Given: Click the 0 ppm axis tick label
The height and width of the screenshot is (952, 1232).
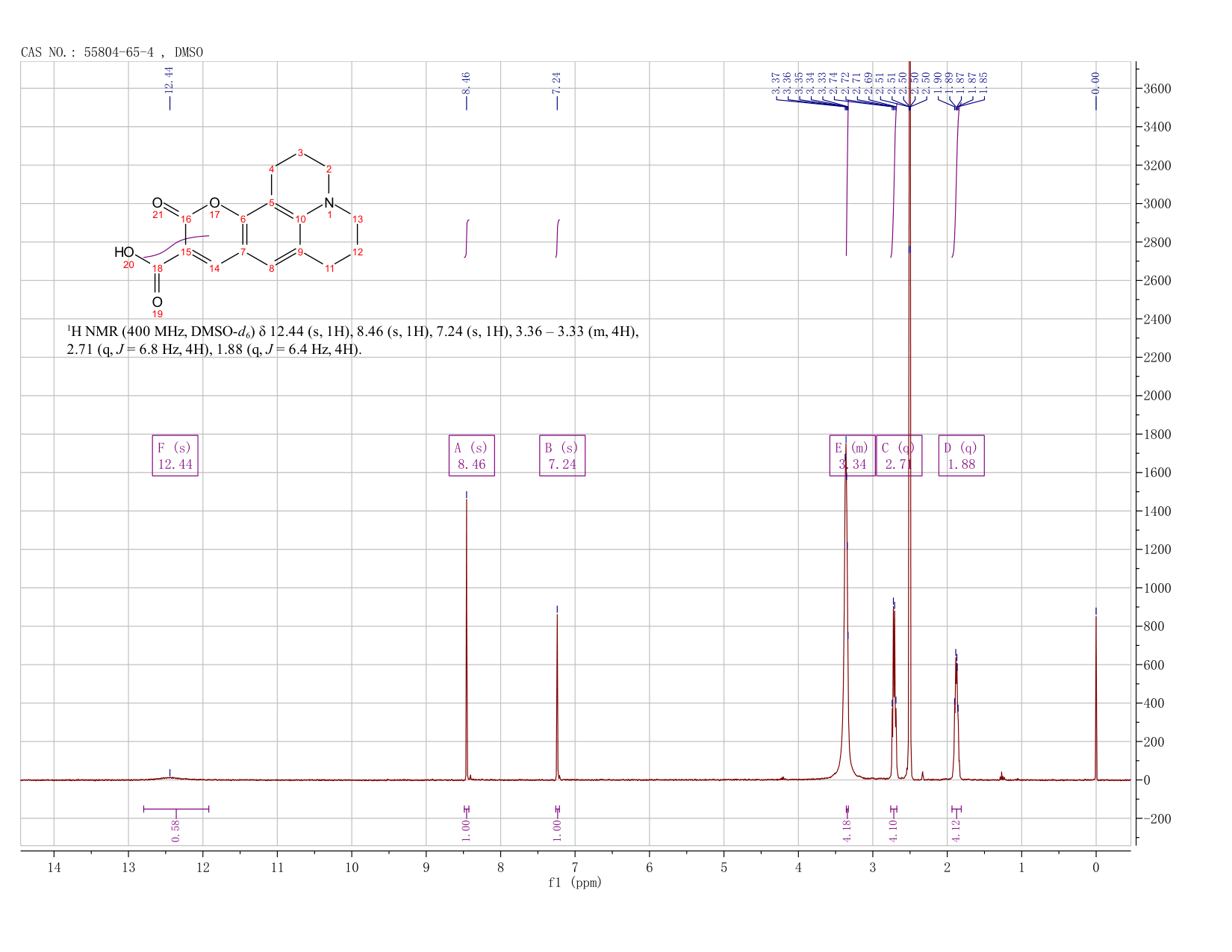Looking at the screenshot, I should (1096, 868).
